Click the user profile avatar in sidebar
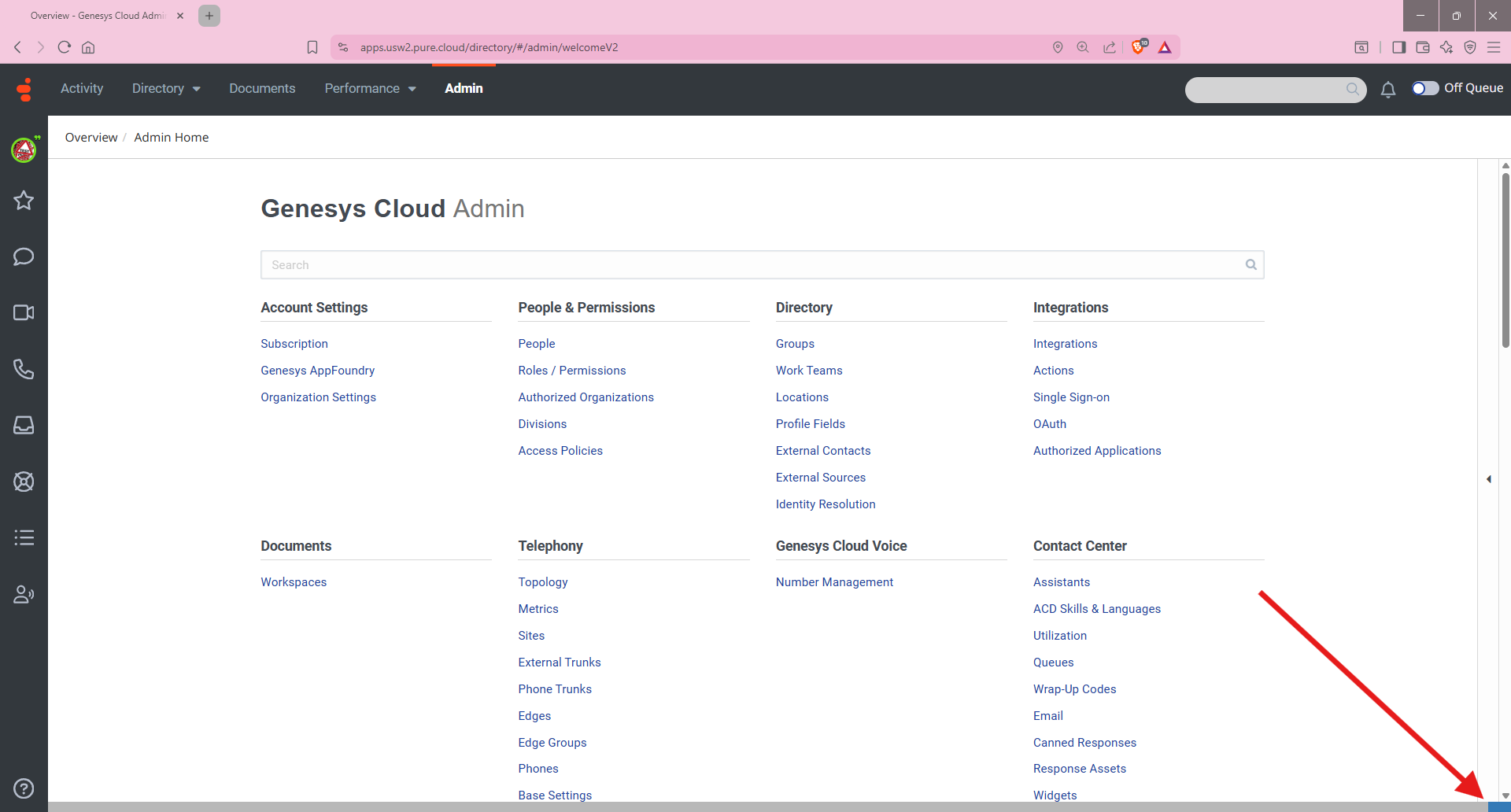The width and height of the screenshot is (1511, 812). [x=24, y=149]
